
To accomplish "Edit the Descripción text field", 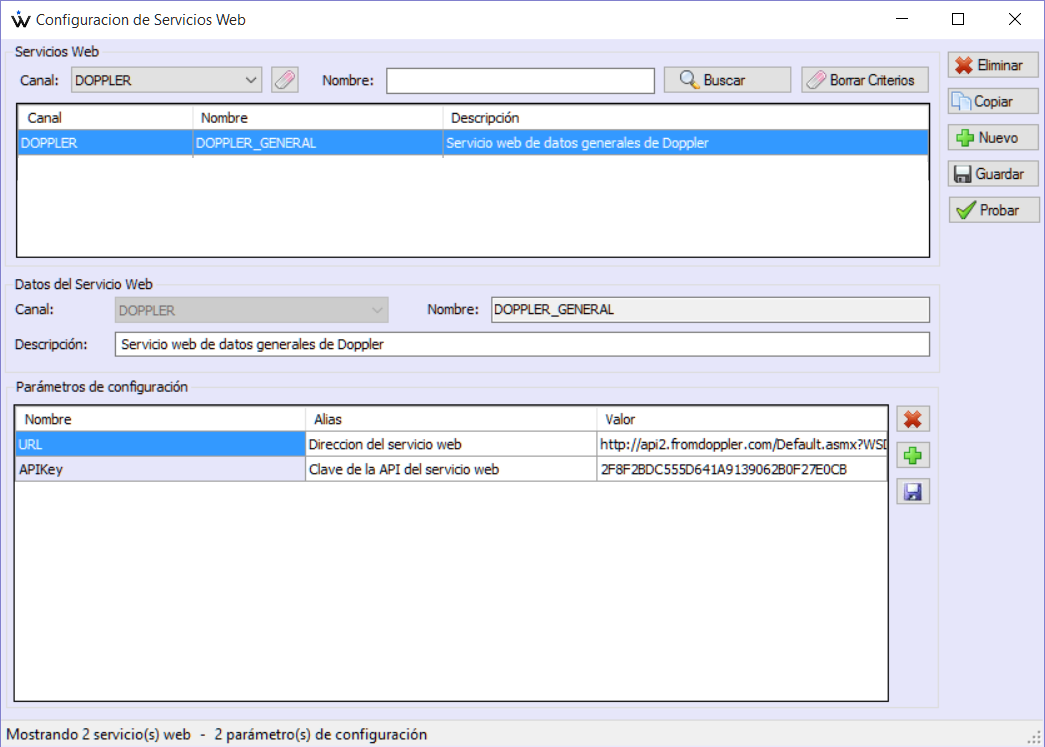I will click(x=522, y=345).
